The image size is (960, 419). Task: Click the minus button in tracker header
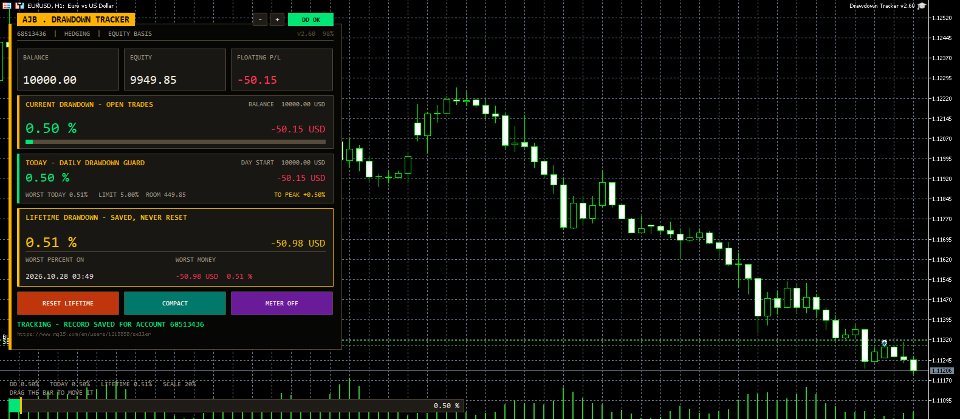[260, 20]
